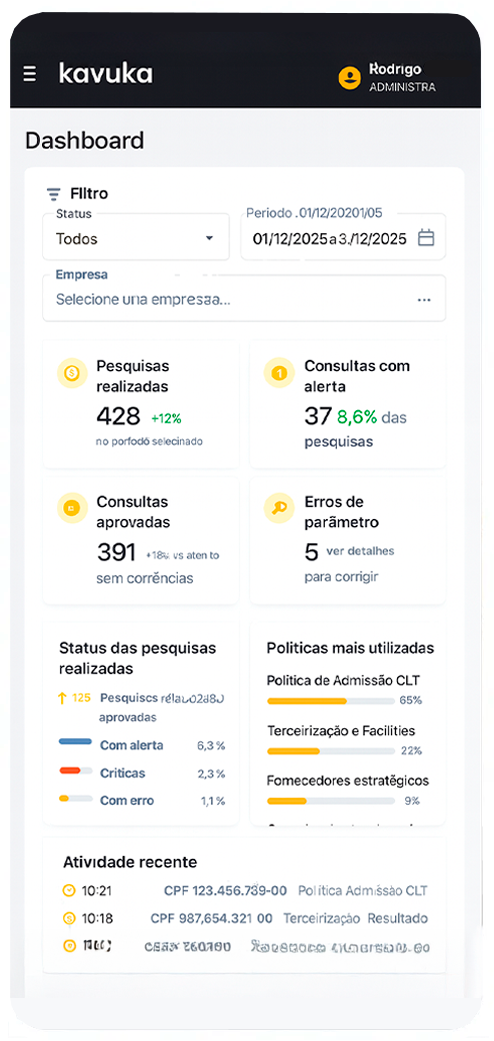Click the Consultas com alerta icon
Image resolution: width=494 pixels, height=1041 pixels.
[x=278, y=373]
